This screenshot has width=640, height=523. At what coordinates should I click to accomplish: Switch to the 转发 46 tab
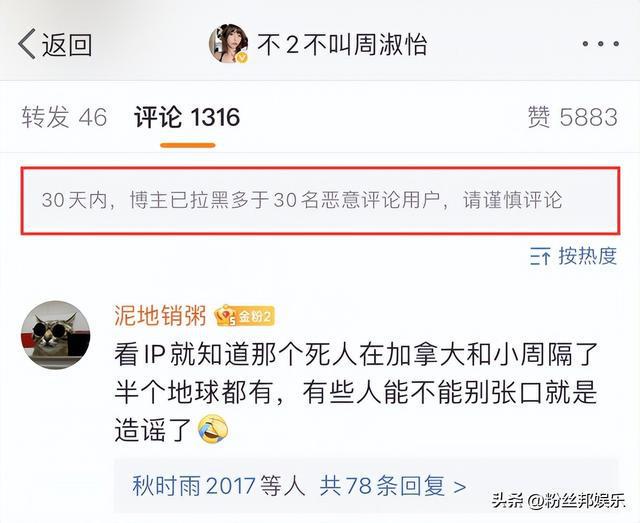pyautogui.click(x=64, y=117)
